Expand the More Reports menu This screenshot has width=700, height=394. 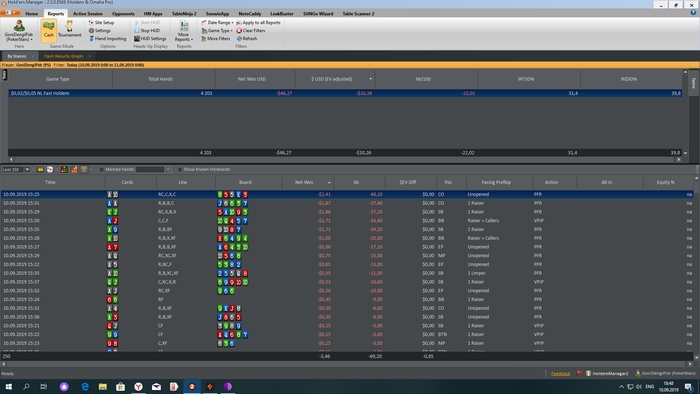[x=183, y=31]
